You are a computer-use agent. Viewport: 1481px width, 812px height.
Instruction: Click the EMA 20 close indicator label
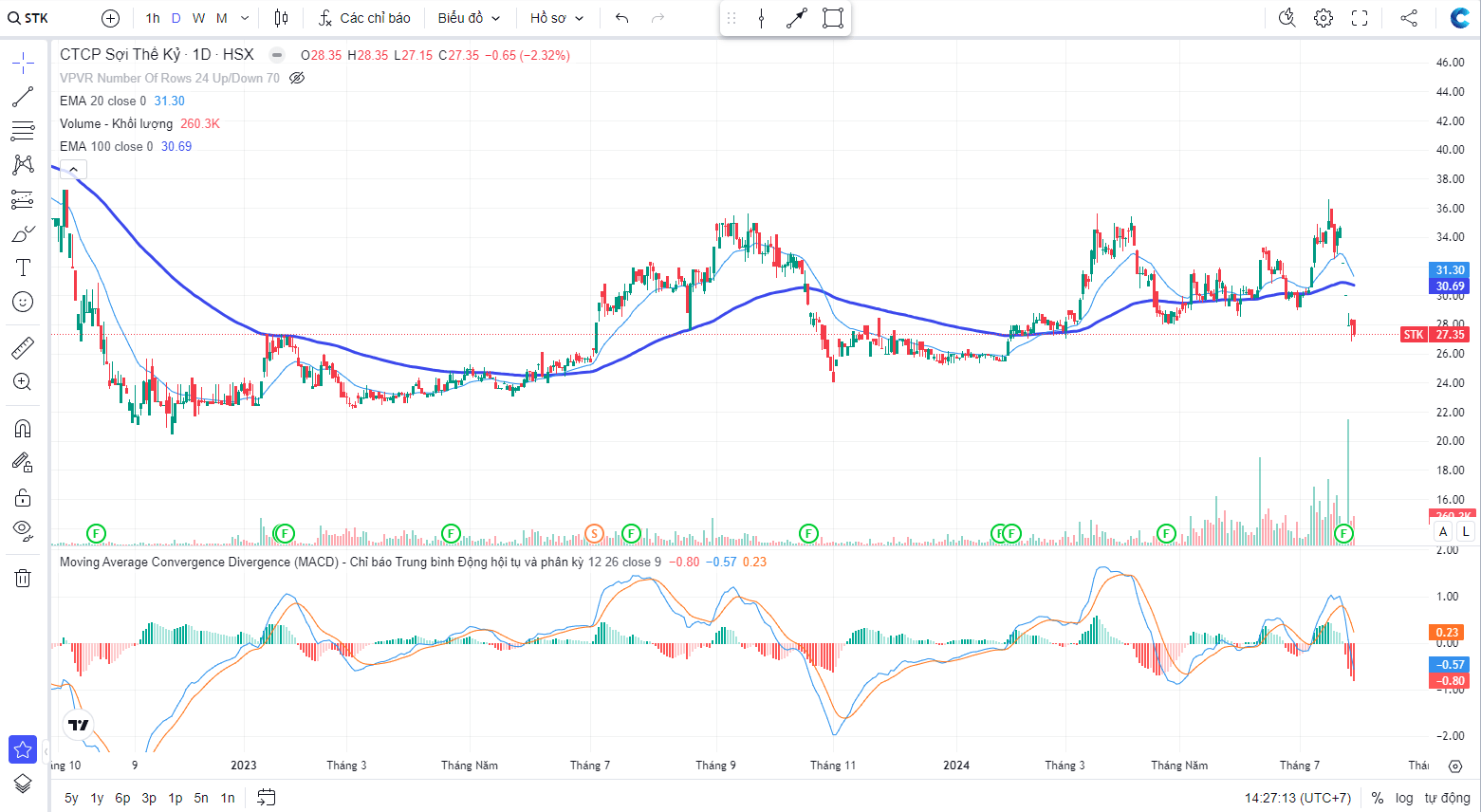coord(102,101)
